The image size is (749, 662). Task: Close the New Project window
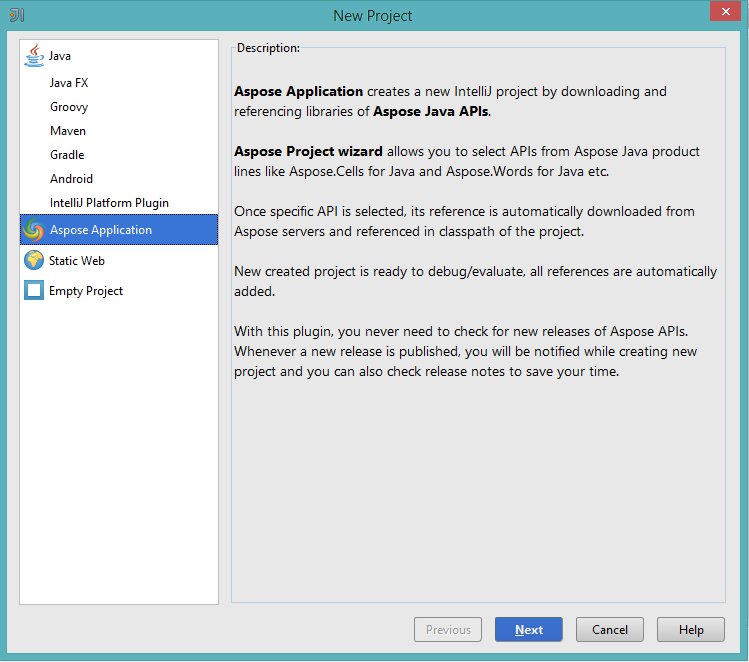pyautogui.click(x=725, y=11)
